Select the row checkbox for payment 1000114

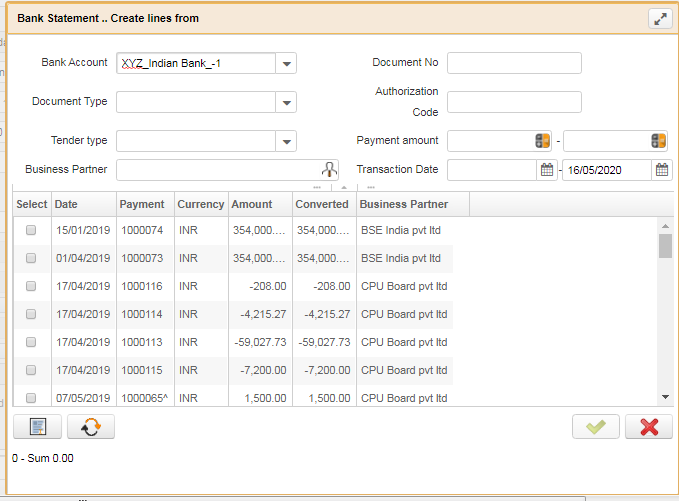[x=31, y=314]
